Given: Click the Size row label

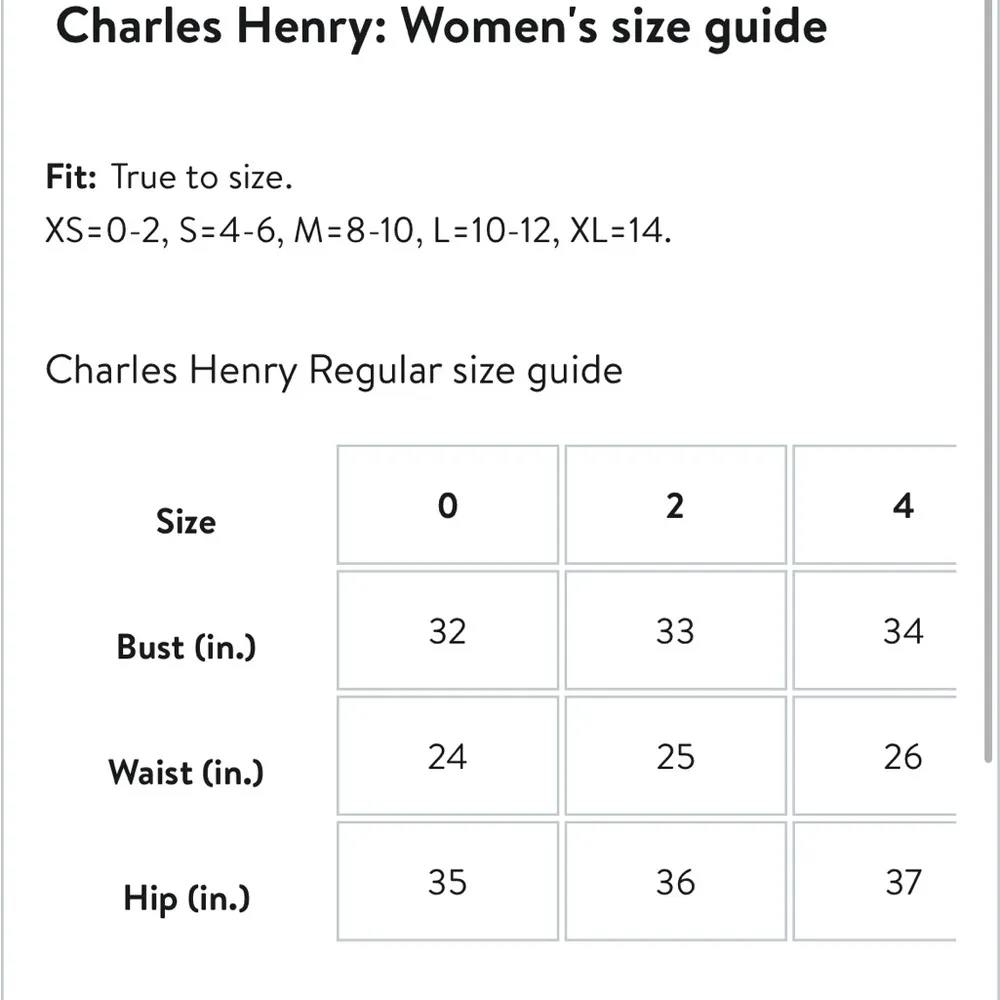Looking at the screenshot, I should click(186, 521).
